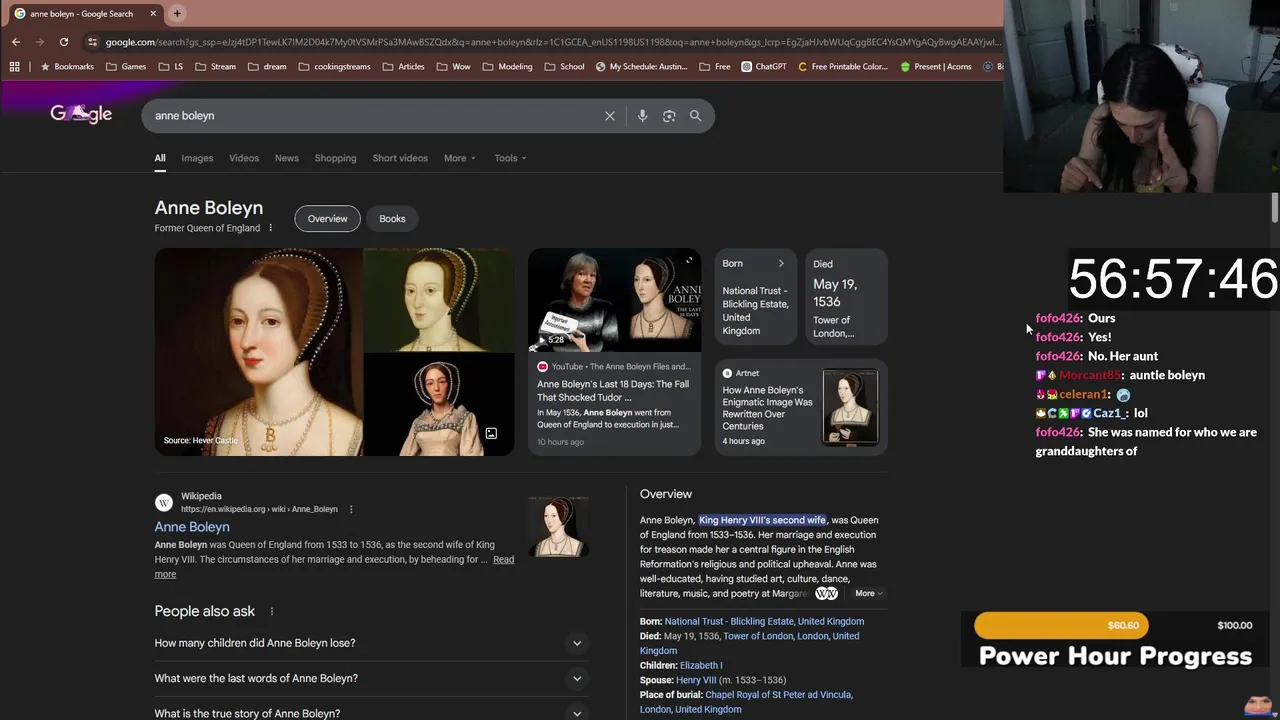Image resolution: width=1280 pixels, height=720 pixels.
Task: Clear the search box X icon
Action: click(610, 116)
